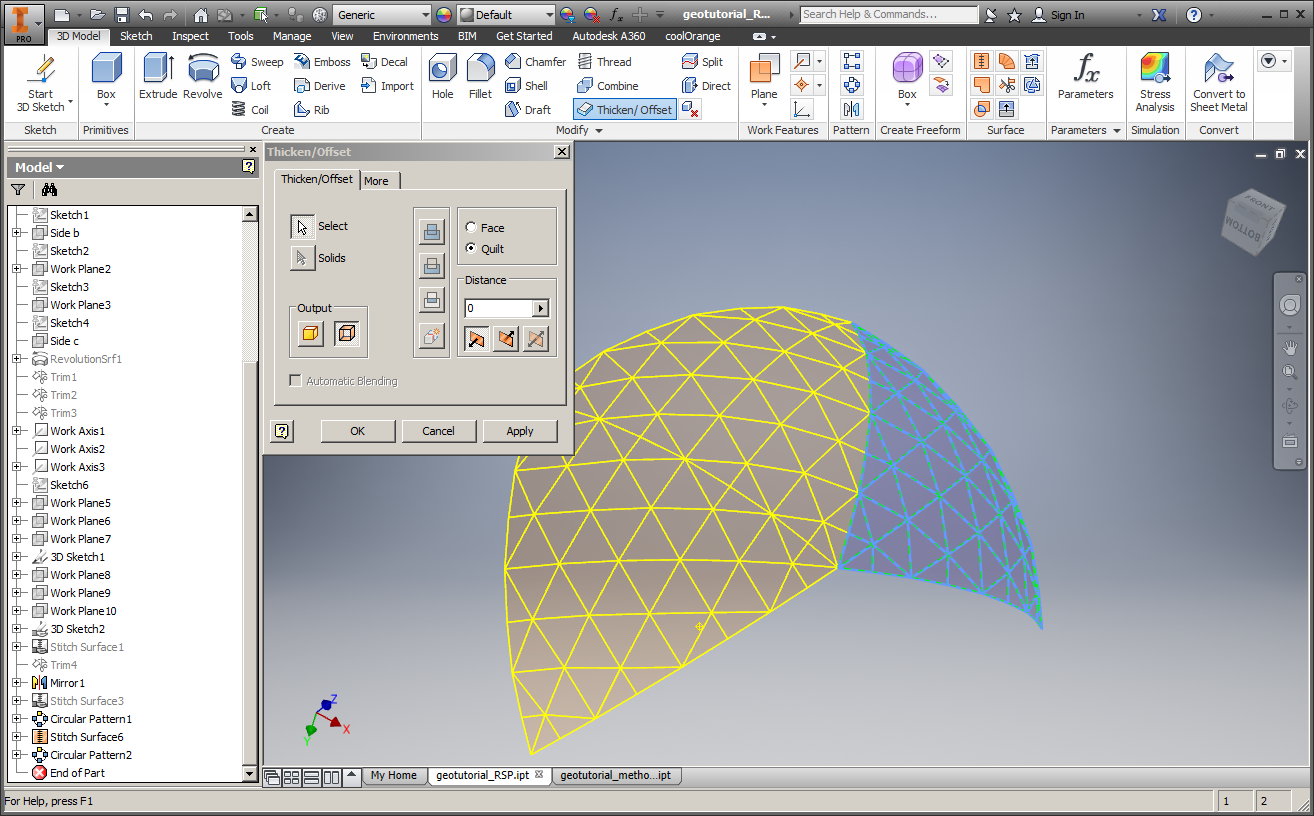
Task: Select the Direct edit tool
Action: 706,86
